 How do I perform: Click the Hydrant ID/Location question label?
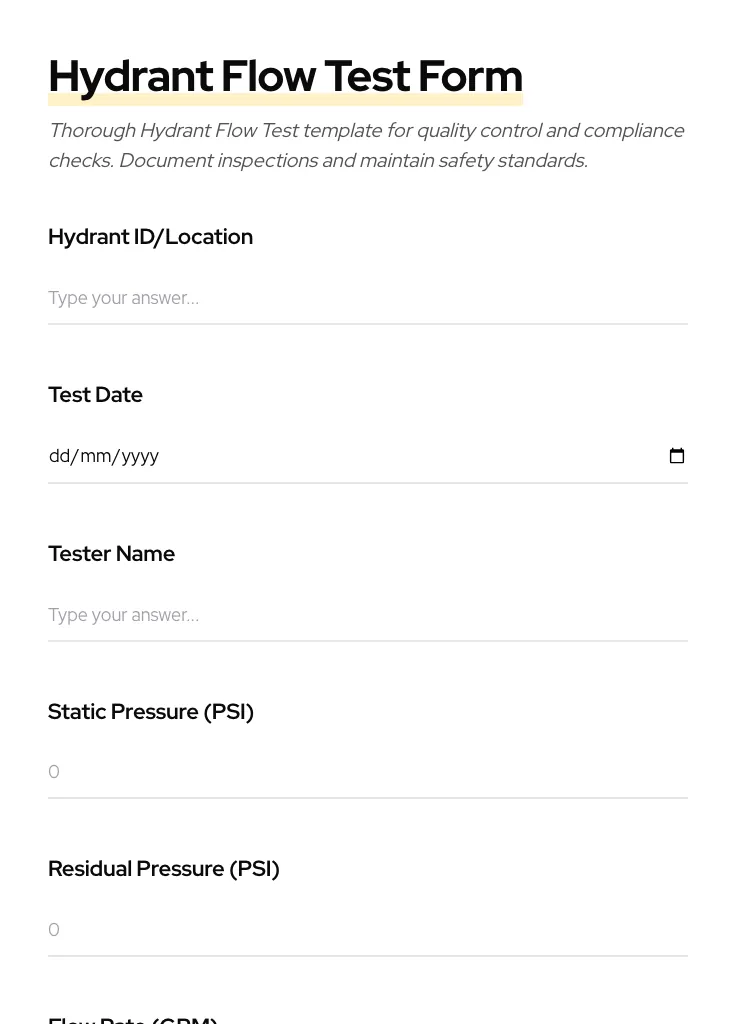coord(150,237)
